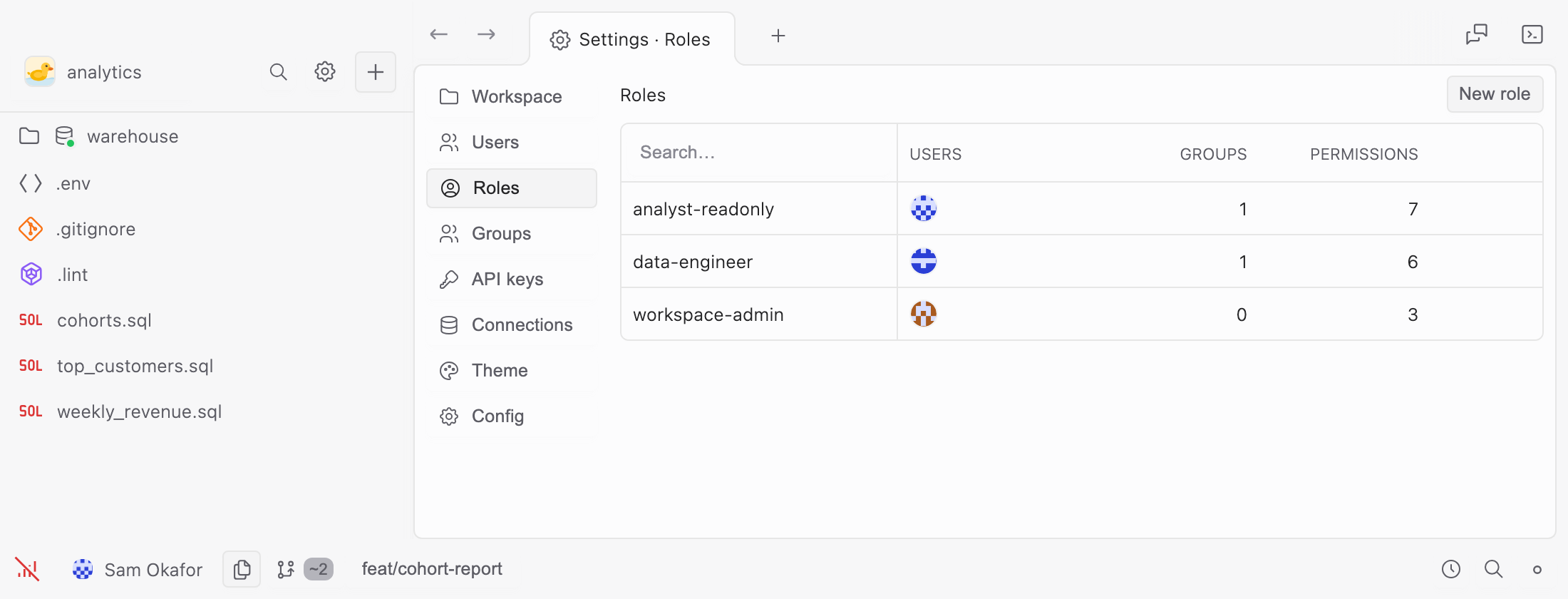This screenshot has width=1568, height=599.
Task: Select the Settings · Roles tab
Action: (631, 39)
